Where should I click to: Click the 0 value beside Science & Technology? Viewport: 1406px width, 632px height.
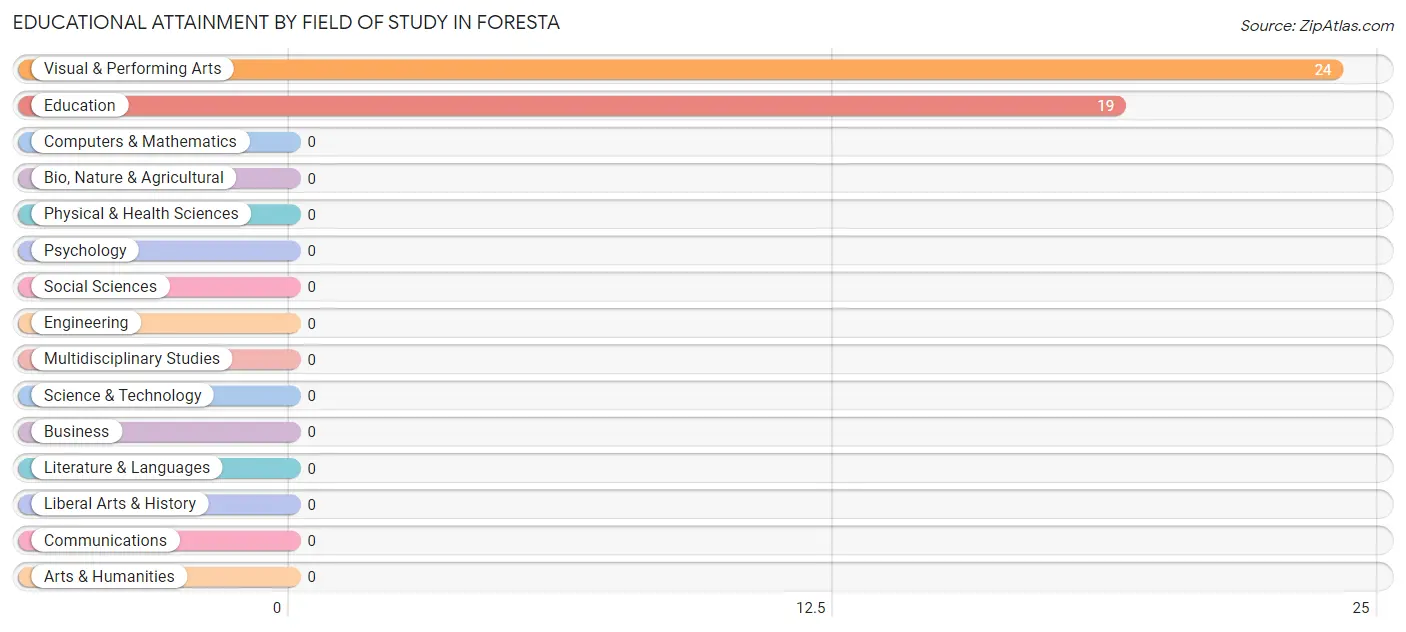(x=311, y=396)
